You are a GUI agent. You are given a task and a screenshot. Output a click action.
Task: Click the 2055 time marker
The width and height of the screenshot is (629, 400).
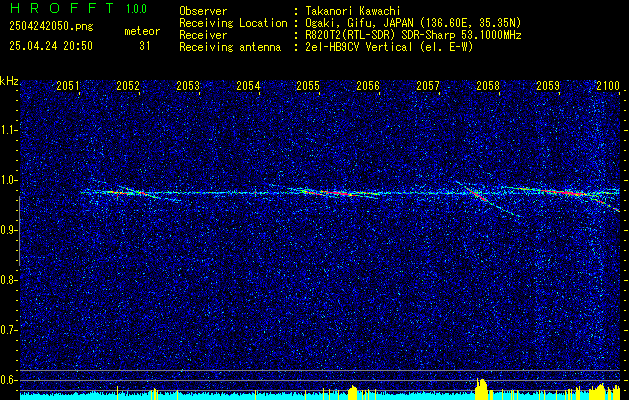pyautogui.click(x=308, y=85)
